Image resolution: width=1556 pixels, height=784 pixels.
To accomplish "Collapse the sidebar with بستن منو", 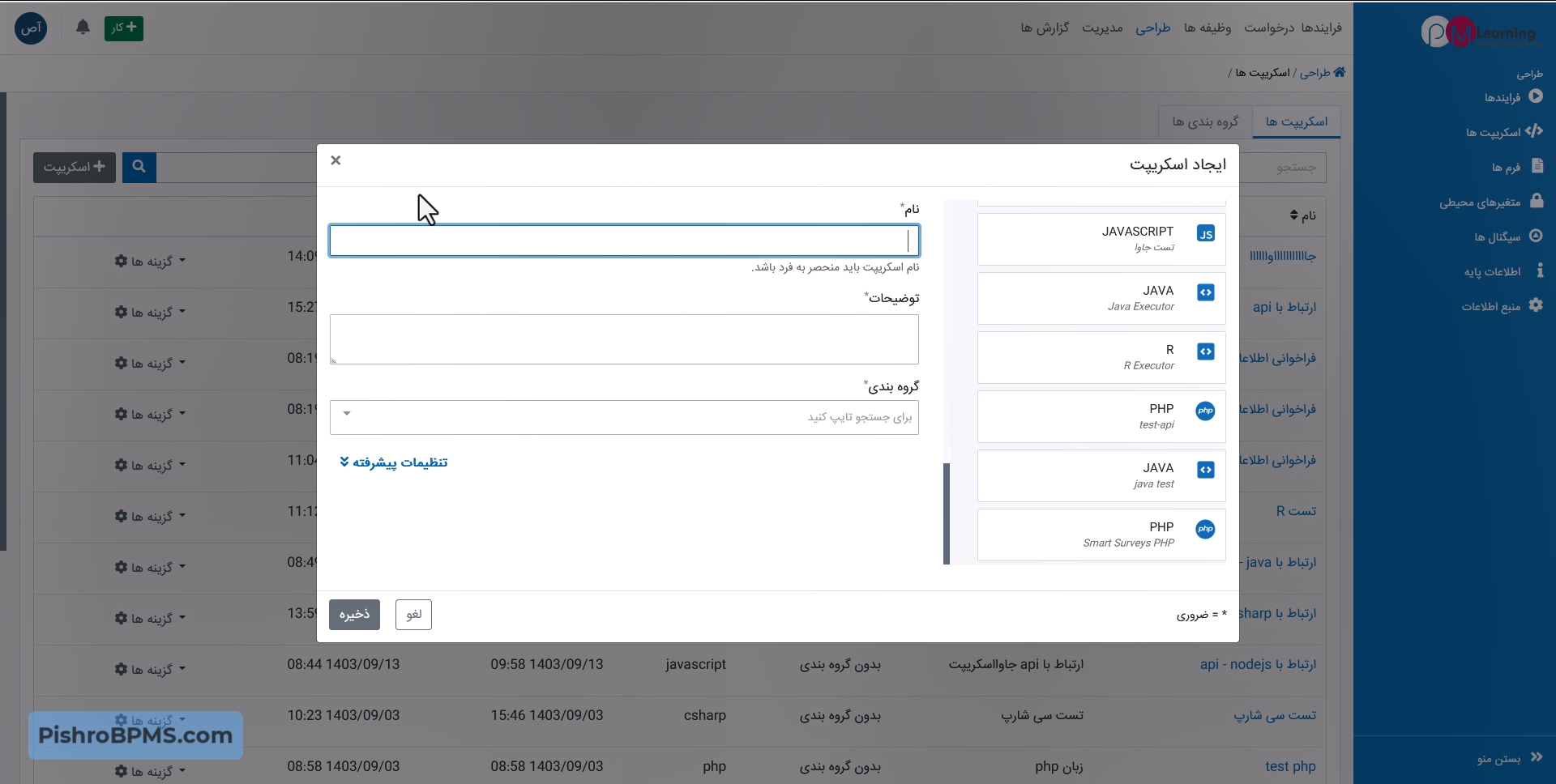I will [x=1509, y=758].
